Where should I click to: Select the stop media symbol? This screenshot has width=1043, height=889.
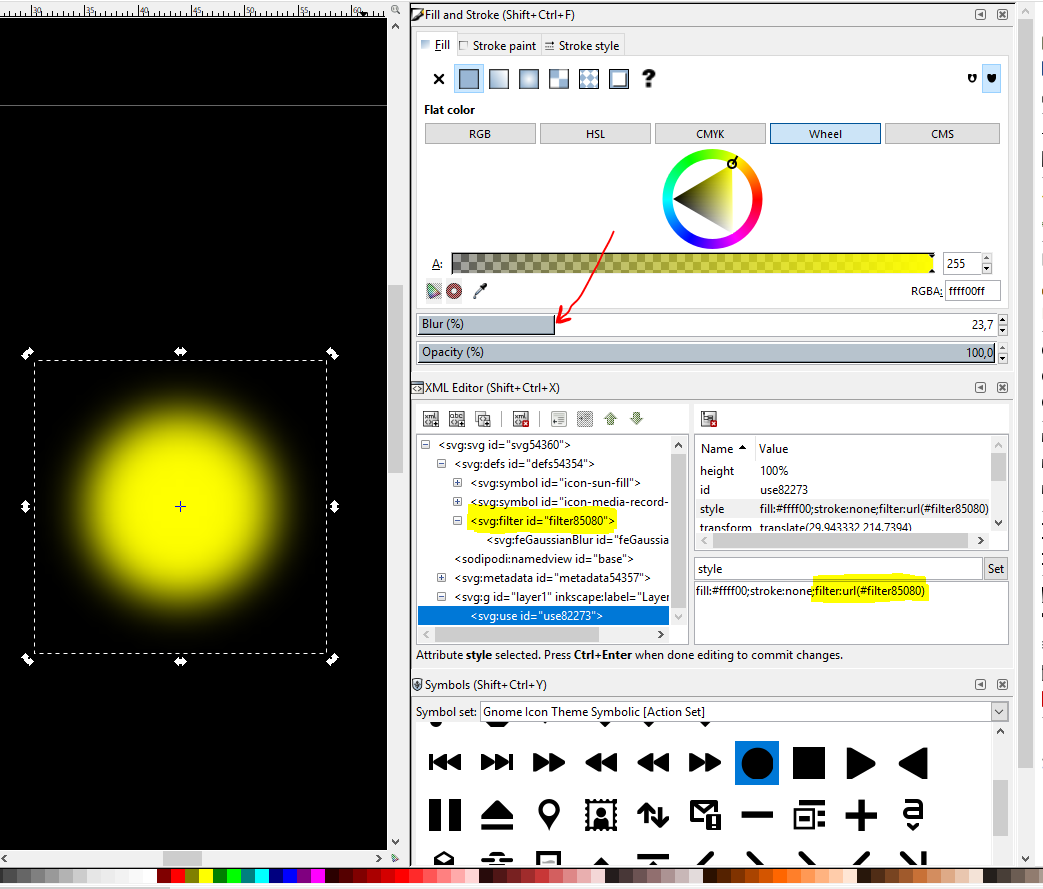click(808, 763)
